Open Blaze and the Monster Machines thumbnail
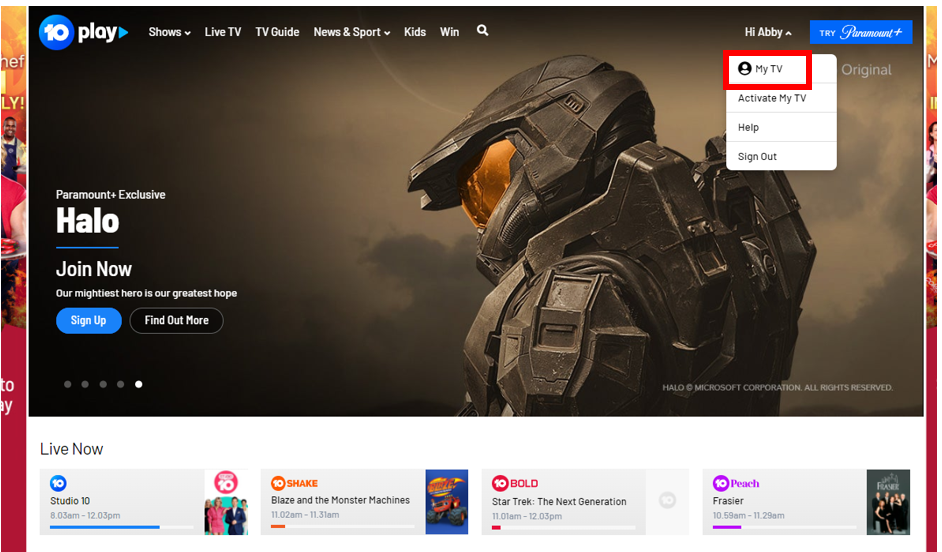The width and height of the screenshot is (942, 552). click(x=447, y=502)
